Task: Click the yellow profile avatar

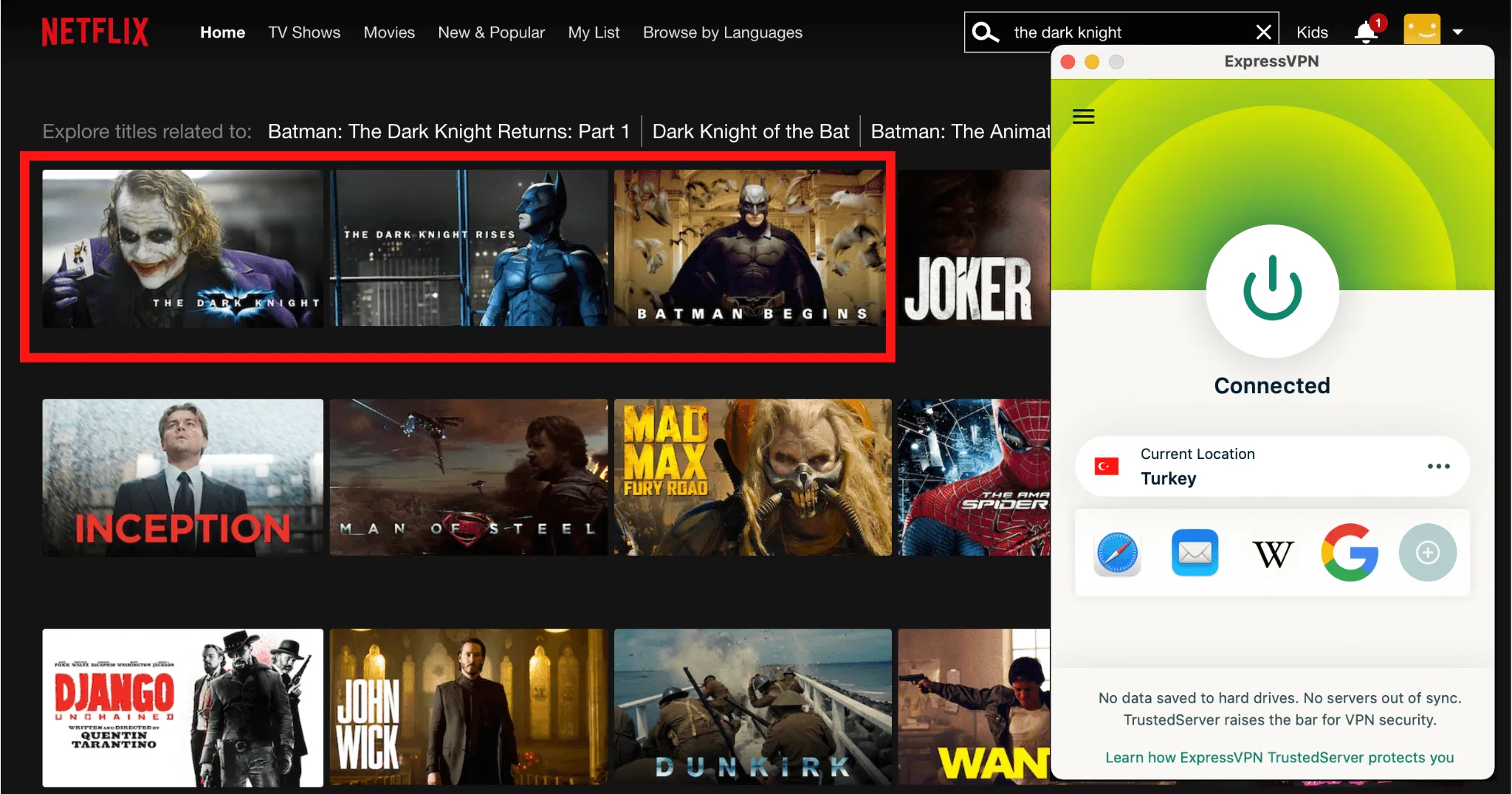Action: [x=1422, y=31]
